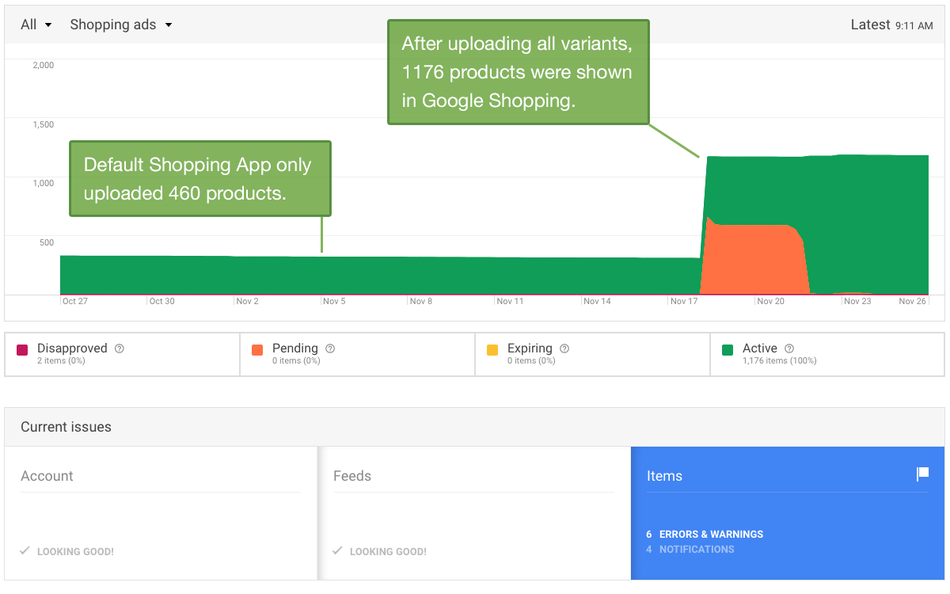The width and height of the screenshot is (950, 594).
Task: Click help icon next to Disapproved
Action: (120, 349)
